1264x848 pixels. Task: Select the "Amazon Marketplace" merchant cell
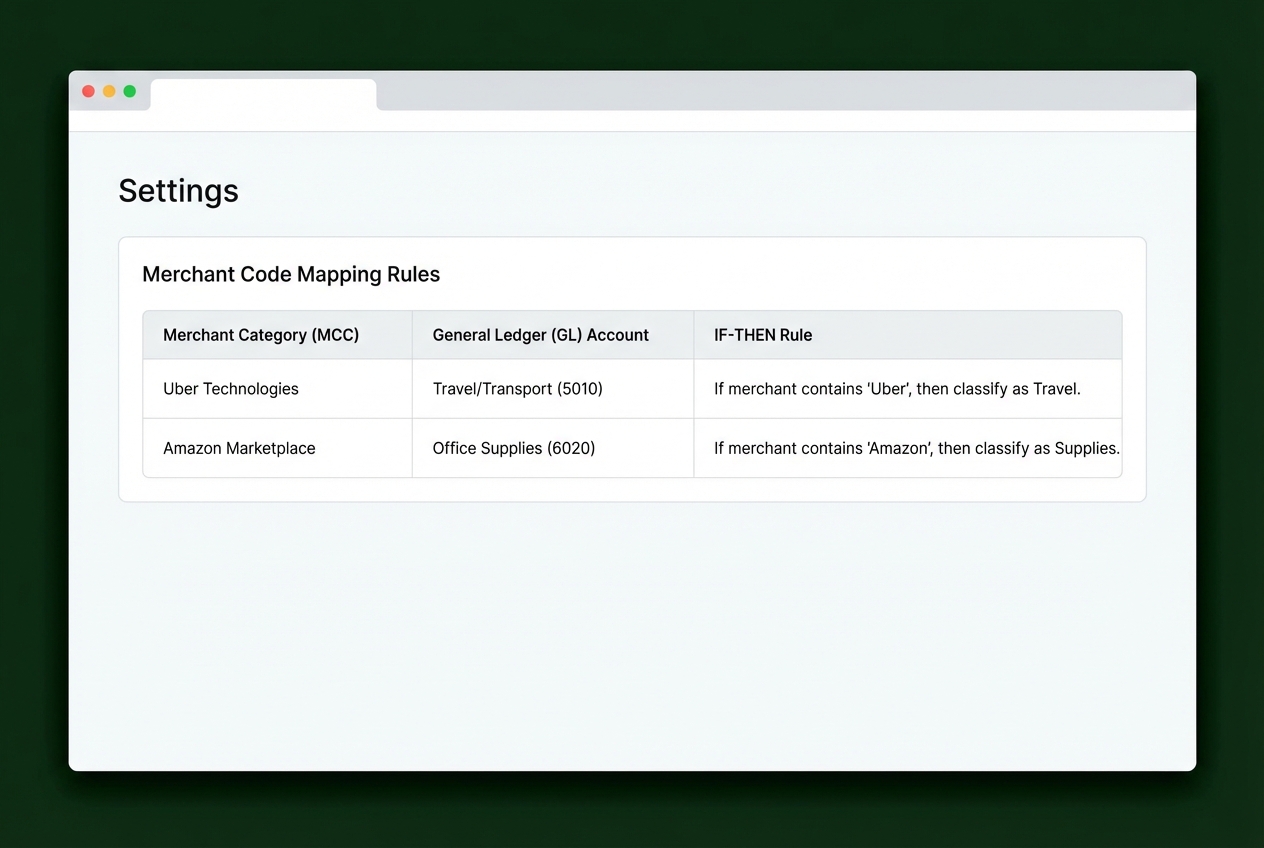pos(239,448)
